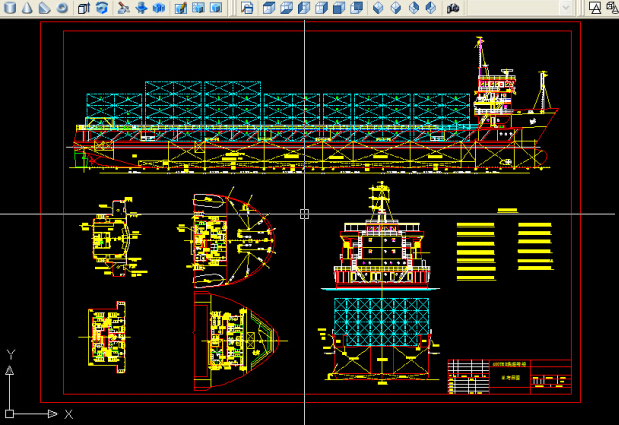Viewport: 619px width, 425px height.
Task: Switch to SW Isometric view
Action: pyautogui.click(x=379, y=8)
